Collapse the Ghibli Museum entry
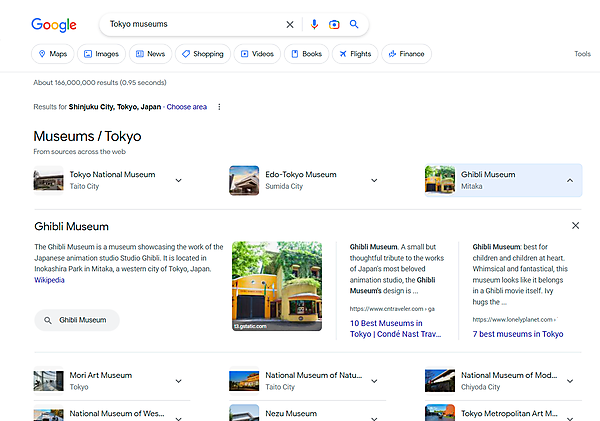Screen dimensions: 600x421 [570, 180]
